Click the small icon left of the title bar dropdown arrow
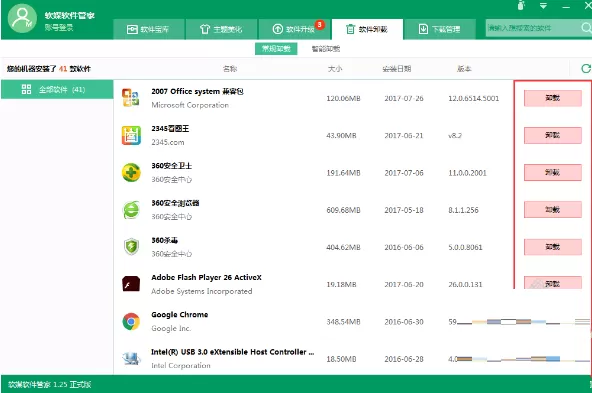592x393 pixels. (521, 5)
